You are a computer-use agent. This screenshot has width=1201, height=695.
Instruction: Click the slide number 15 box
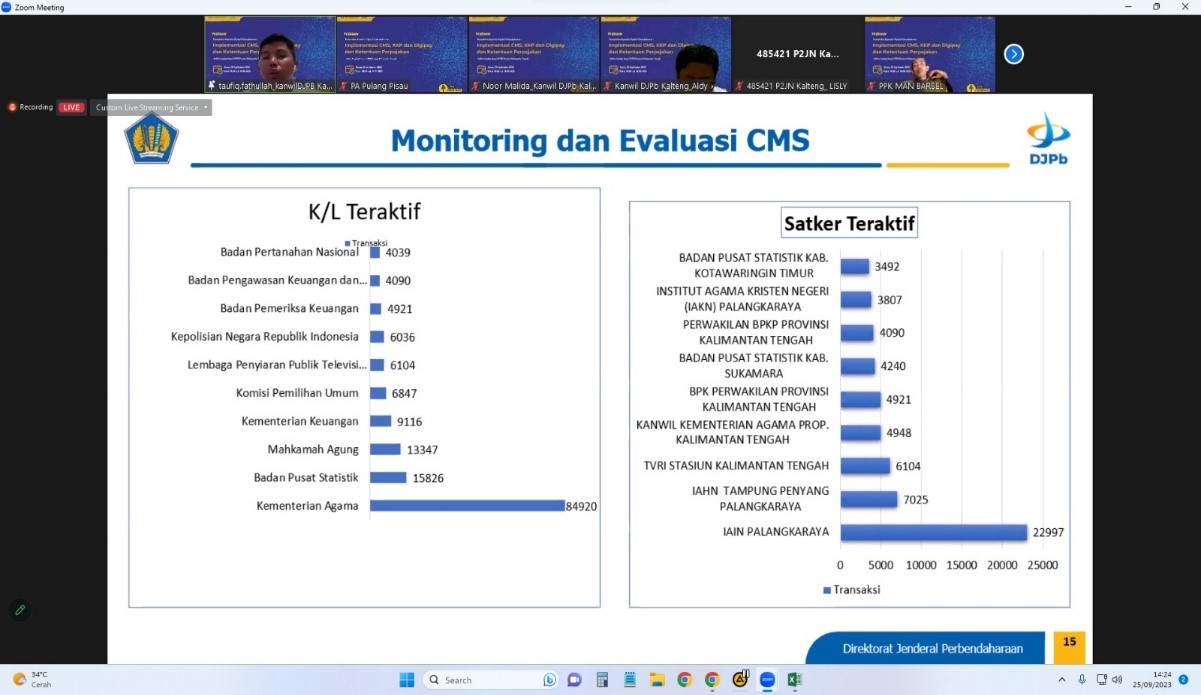pyautogui.click(x=1069, y=647)
